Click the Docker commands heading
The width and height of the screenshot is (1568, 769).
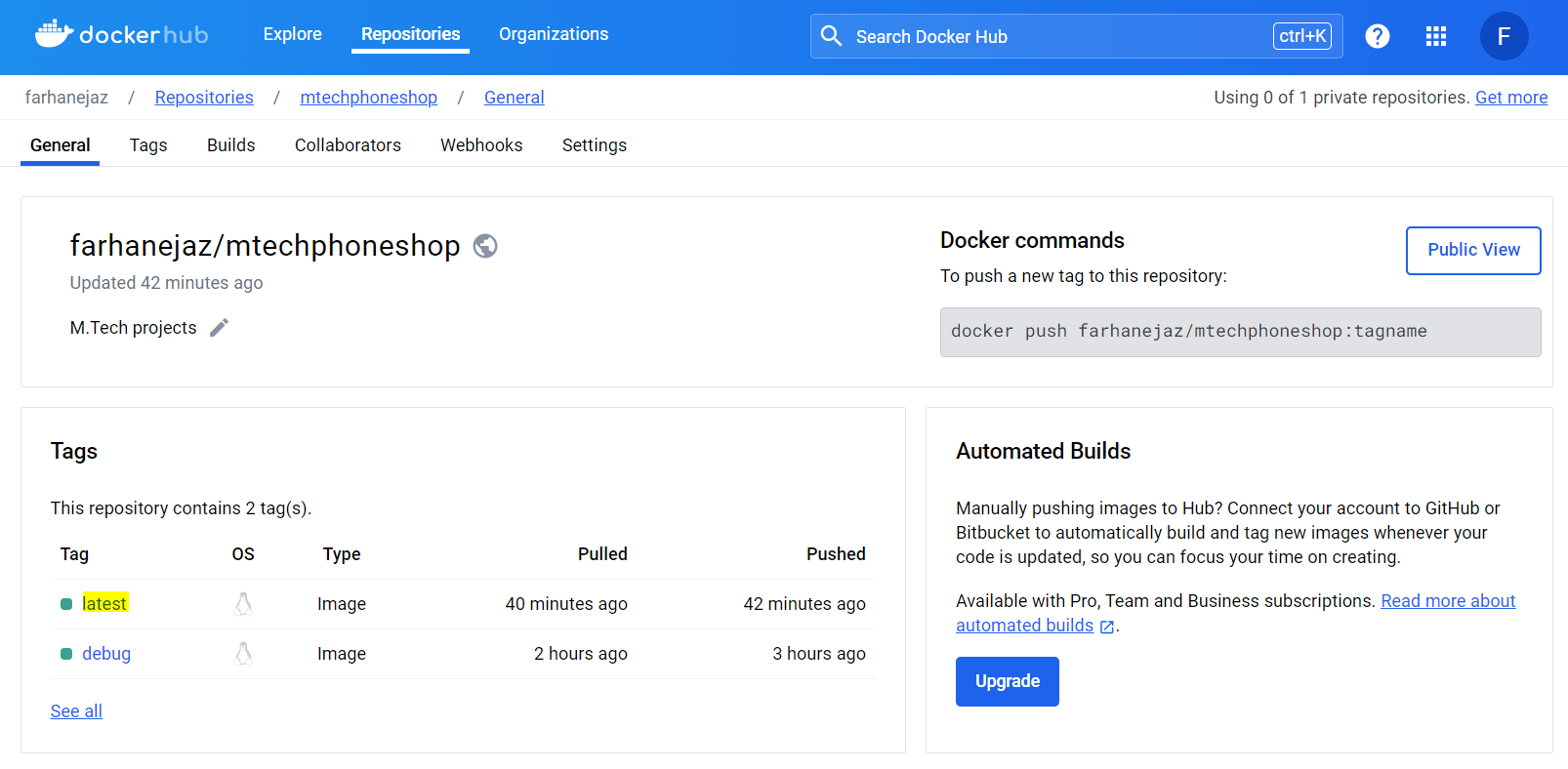click(x=1032, y=240)
